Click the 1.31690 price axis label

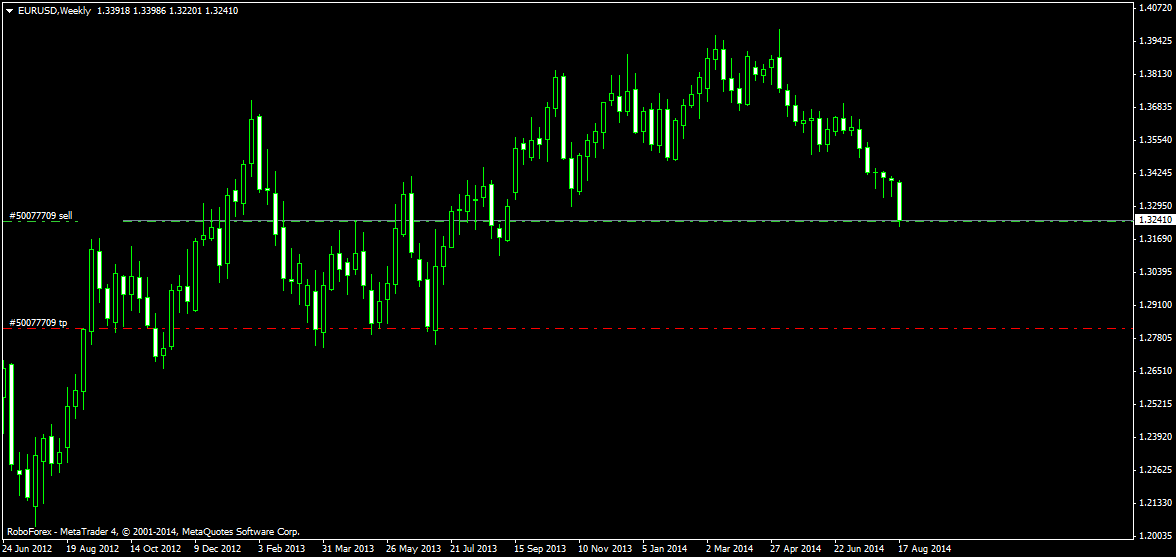pos(1155,238)
